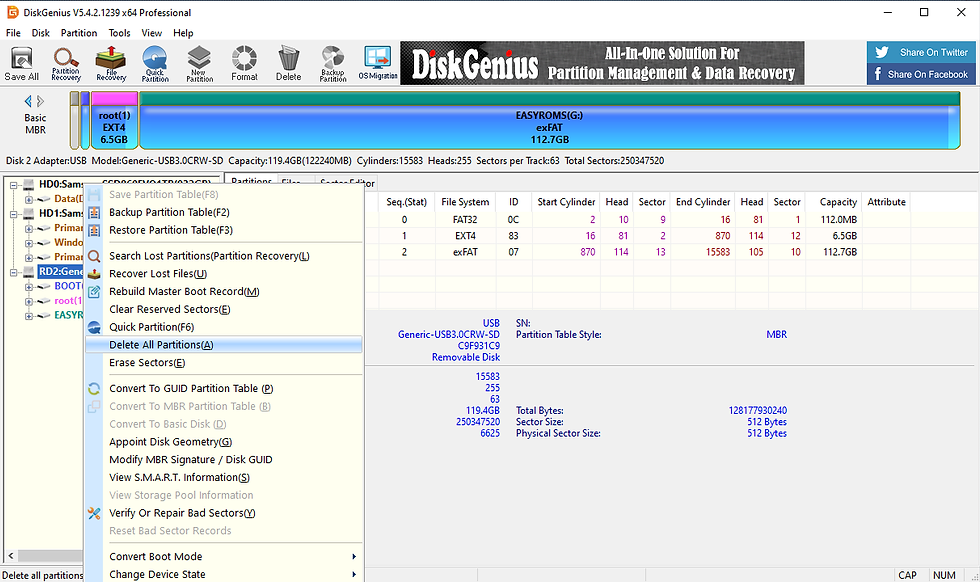Viewport: 980px width, 582px height.
Task: Open the Partition menu
Action: [79, 33]
